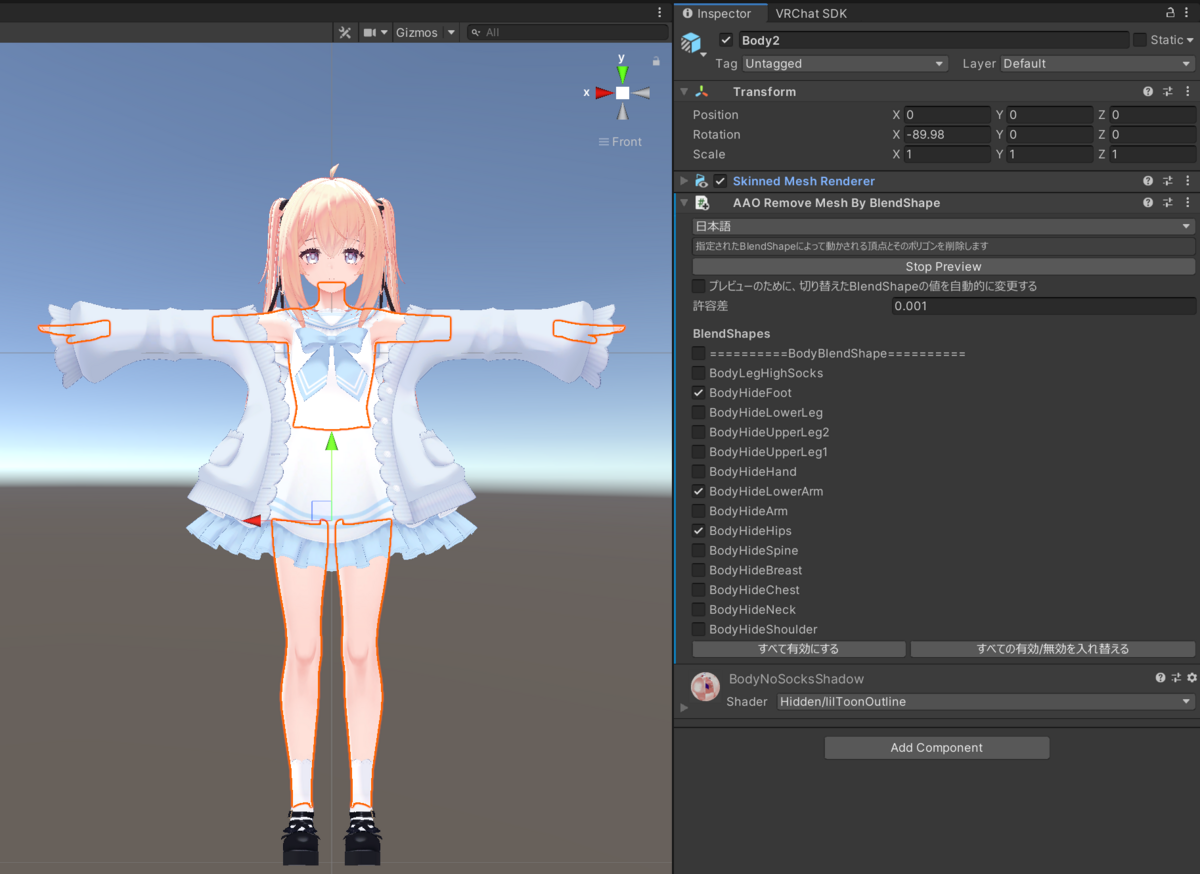The height and width of the screenshot is (874, 1200).
Task: Collapse the Transform component foldout
Action: pyautogui.click(x=684, y=92)
